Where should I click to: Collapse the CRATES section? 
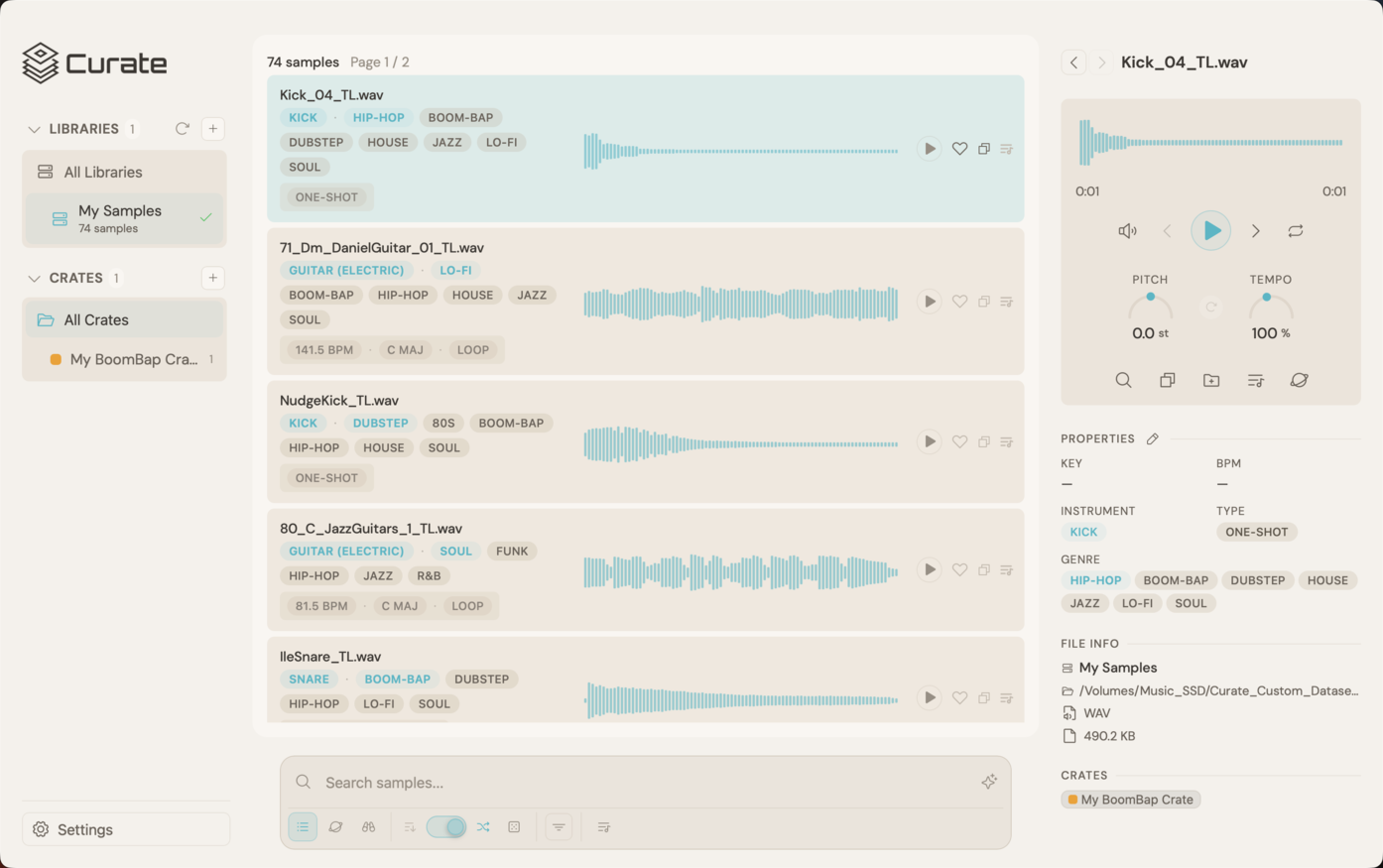(x=35, y=278)
